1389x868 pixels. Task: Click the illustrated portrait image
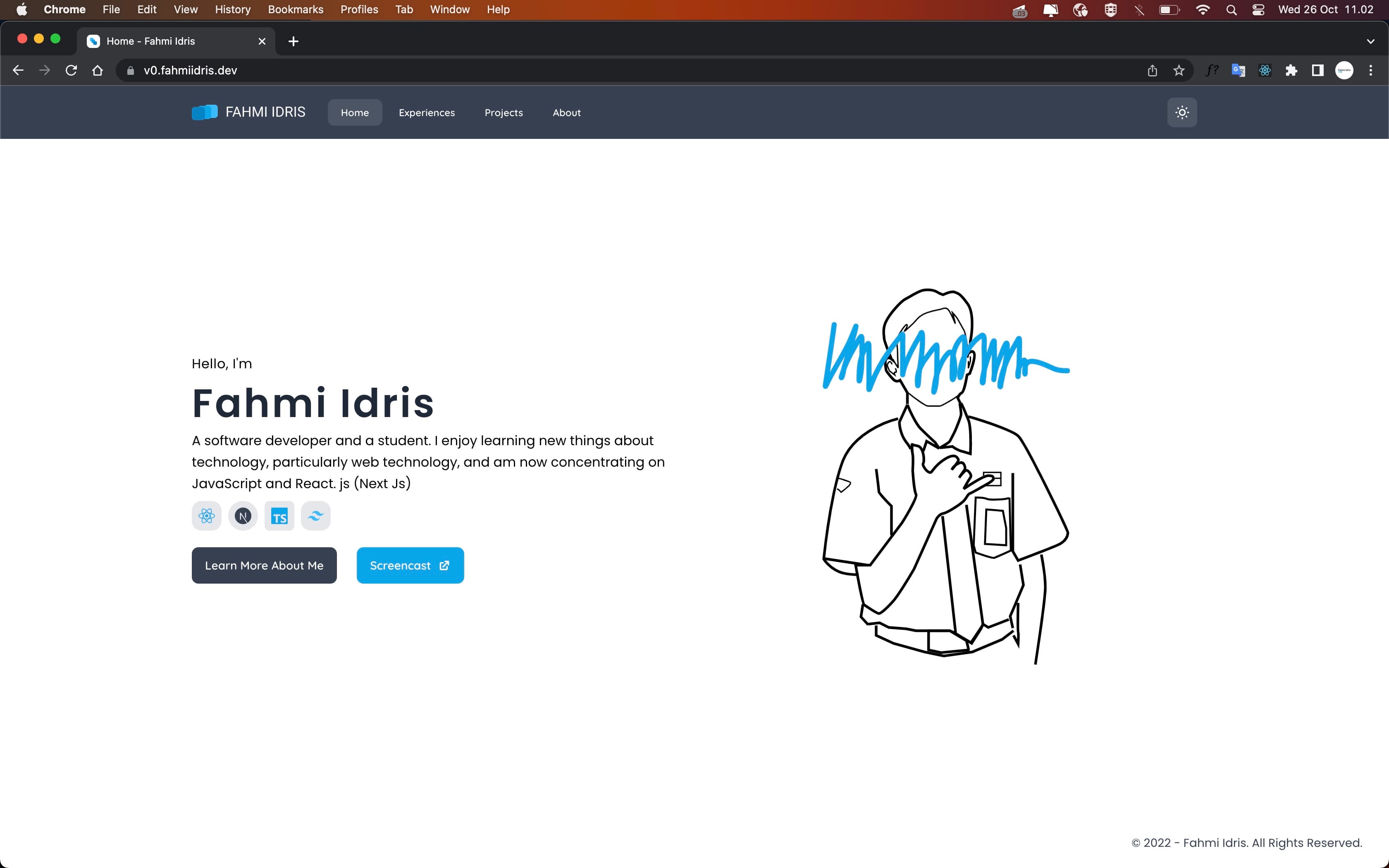[x=946, y=477]
